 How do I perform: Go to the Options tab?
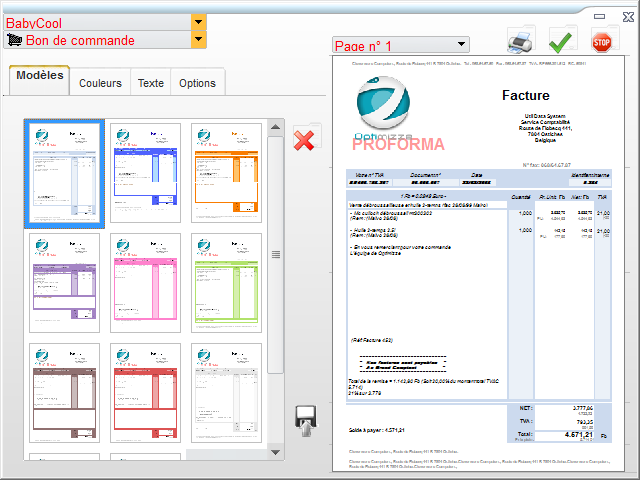(x=197, y=83)
